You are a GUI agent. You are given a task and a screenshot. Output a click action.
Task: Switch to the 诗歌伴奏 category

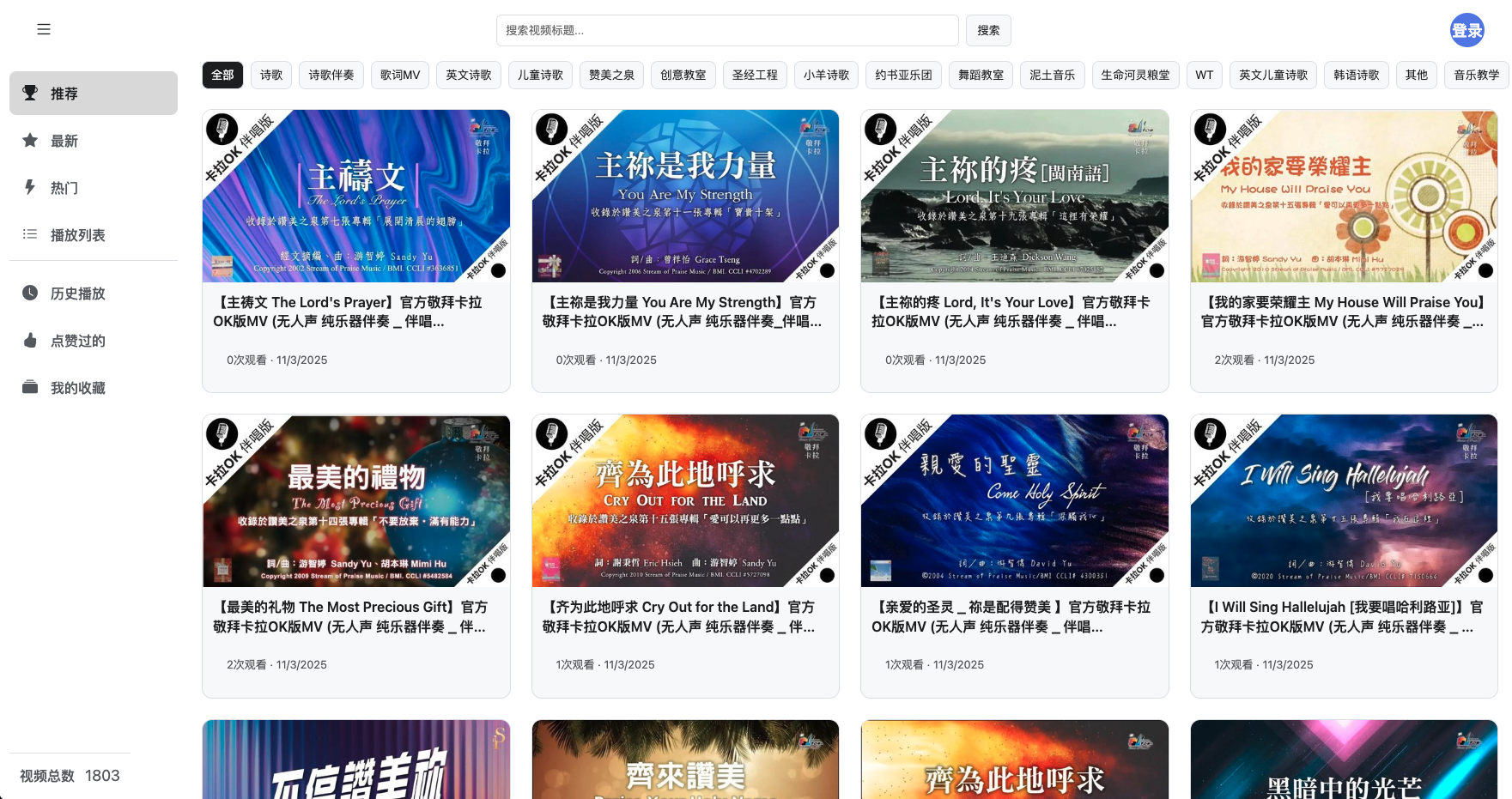(331, 75)
